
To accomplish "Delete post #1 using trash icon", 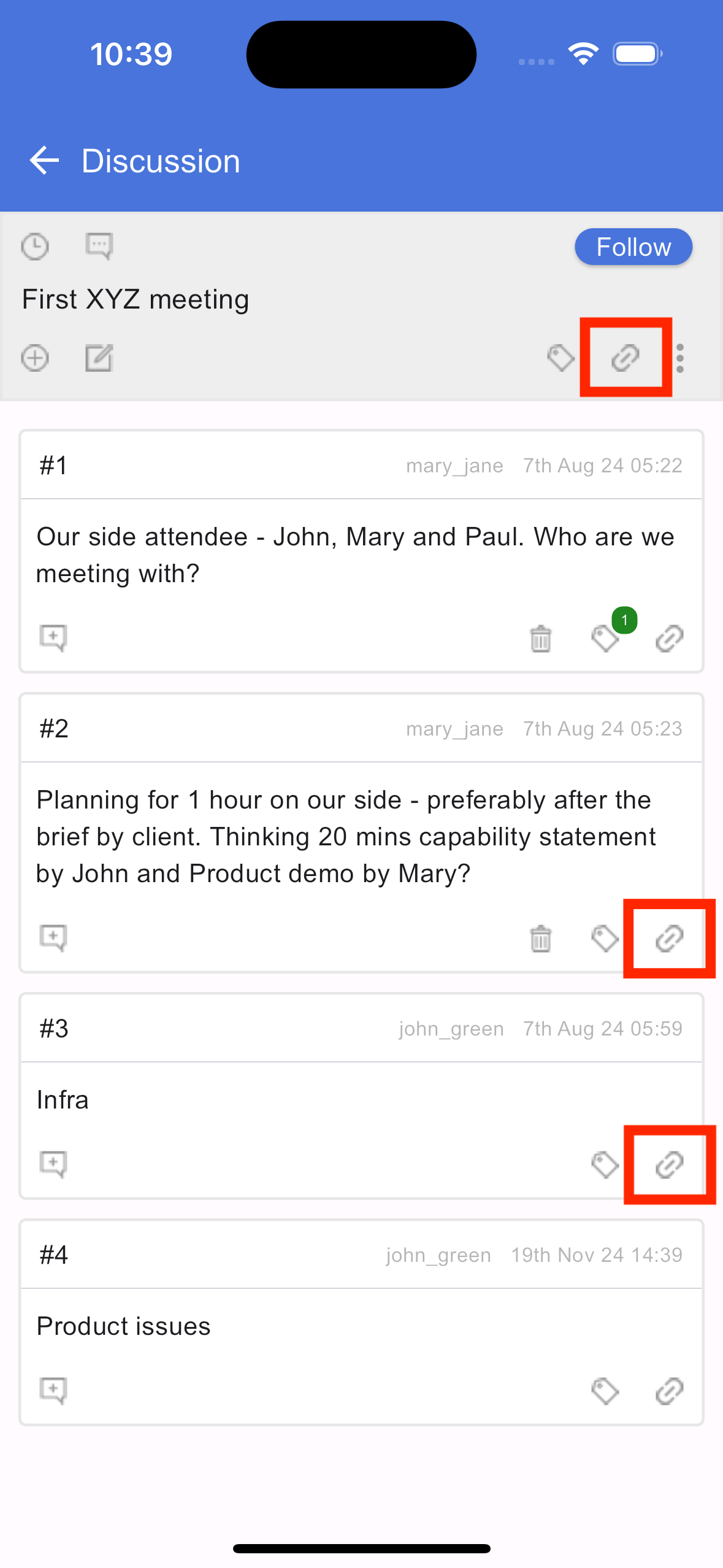I will pyautogui.click(x=541, y=639).
